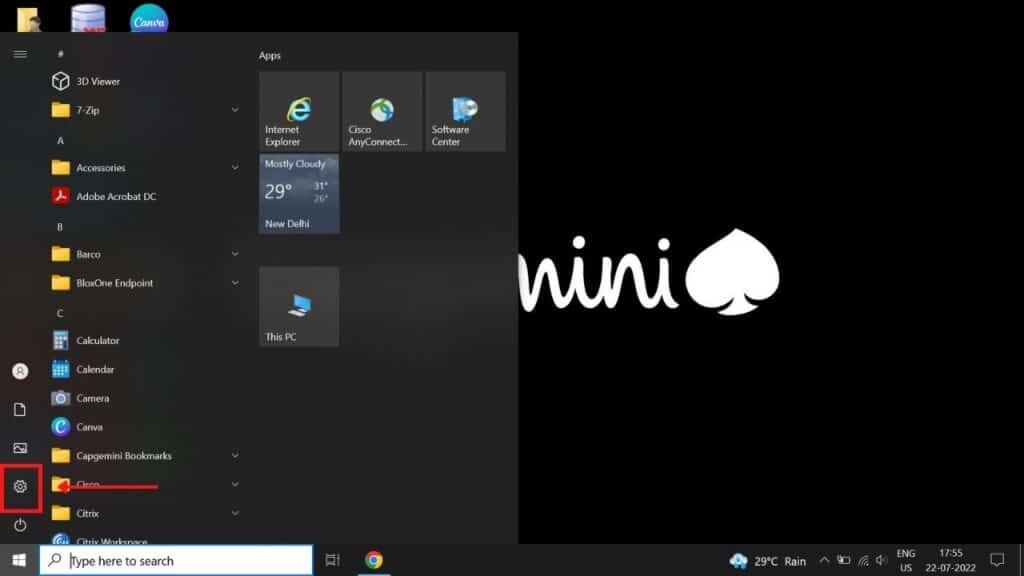Expand the BloxOne Endpoint folder
The image size is (1024, 576).
[235, 283]
